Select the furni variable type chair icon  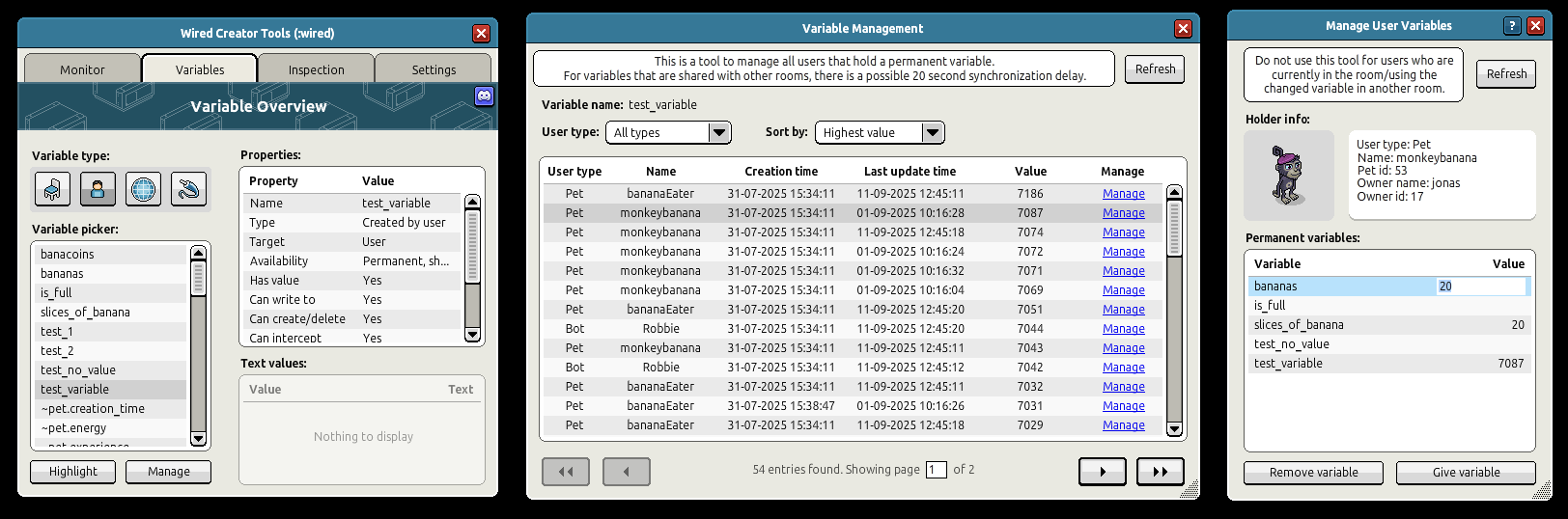click(52, 189)
